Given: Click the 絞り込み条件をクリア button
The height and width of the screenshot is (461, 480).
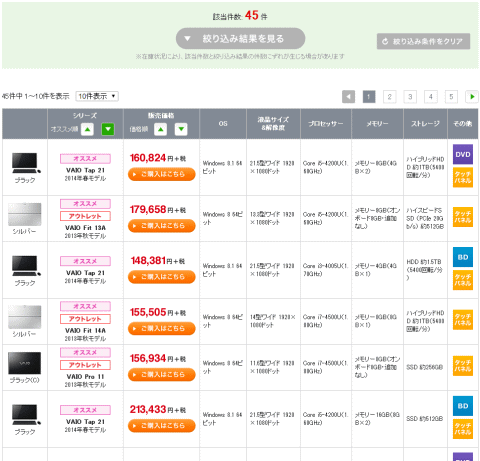Looking at the screenshot, I should [x=423, y=41].
